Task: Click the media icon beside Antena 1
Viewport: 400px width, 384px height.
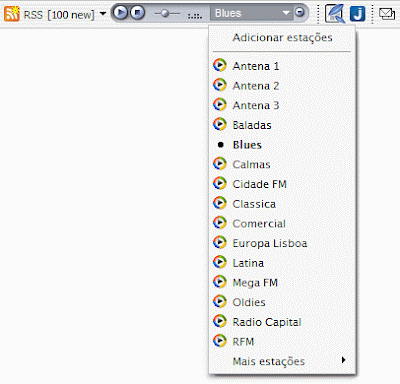Action: pyautogui.click(x=220, y=65)
